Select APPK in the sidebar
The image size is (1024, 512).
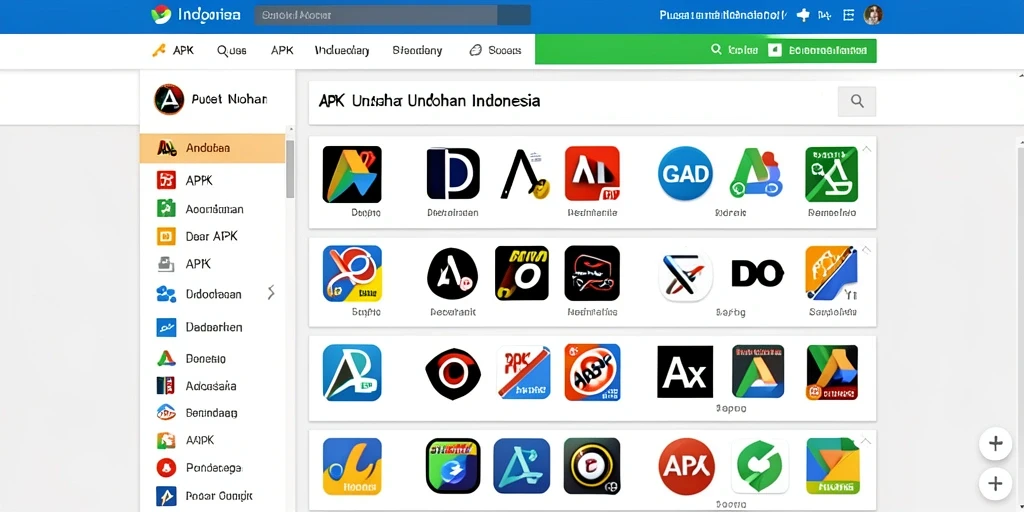pyautogui.click(x=212, y=180)
